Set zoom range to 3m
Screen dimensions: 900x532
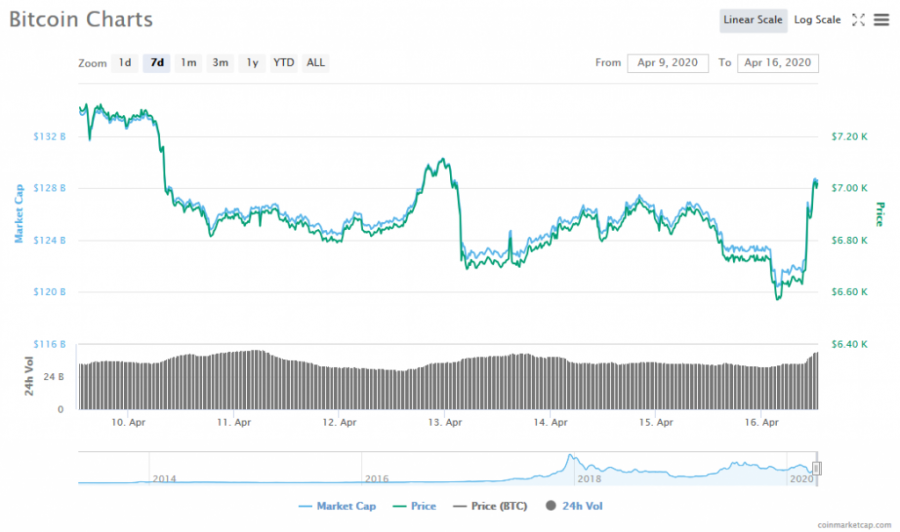point(220,63)
